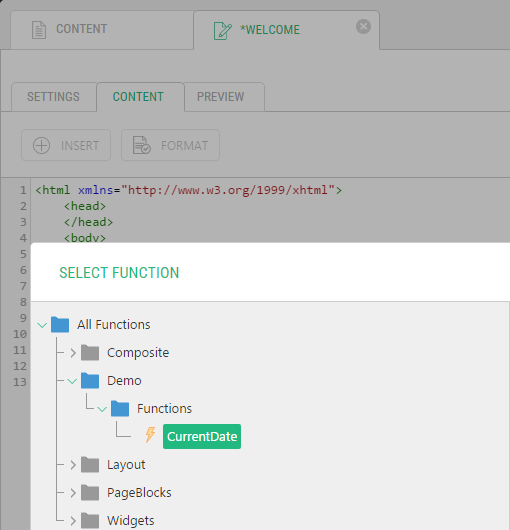Select the CurrentDate function
The width and height of the screenshot is (510, 530).
tap(202, 436)
